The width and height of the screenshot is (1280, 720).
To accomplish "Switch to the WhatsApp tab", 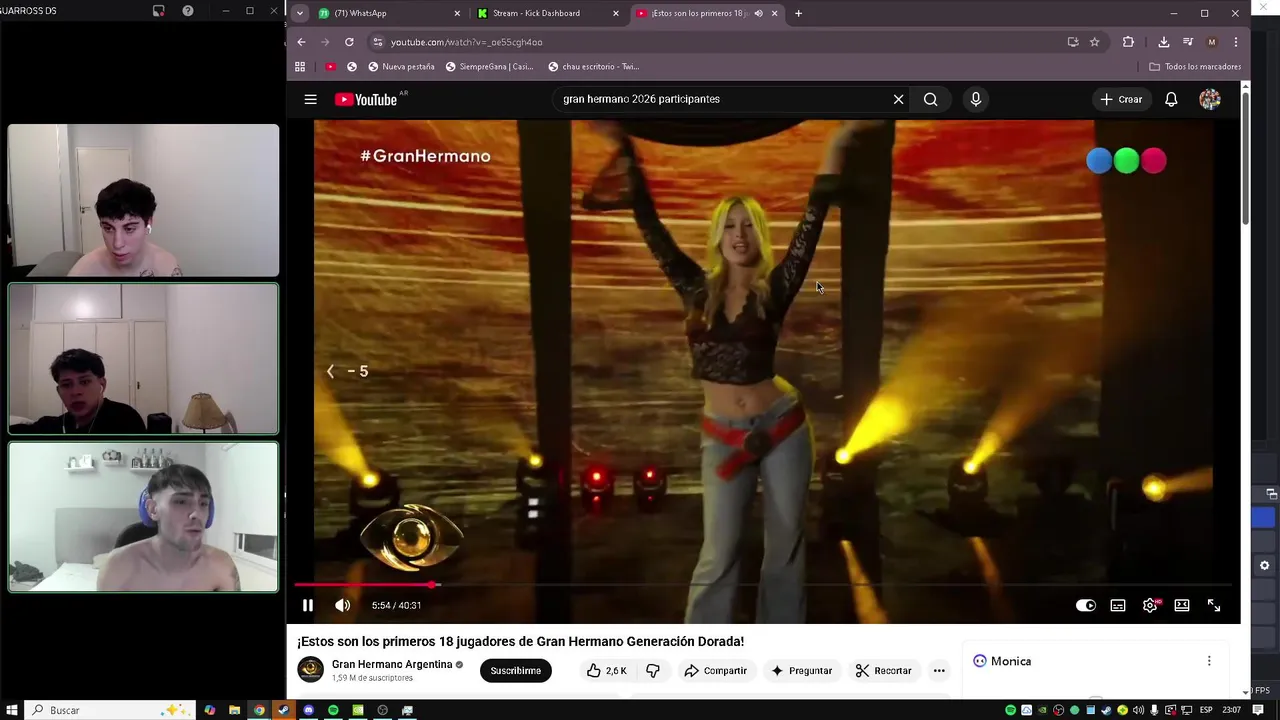I will pyautogui.click(x=390, y=13).
